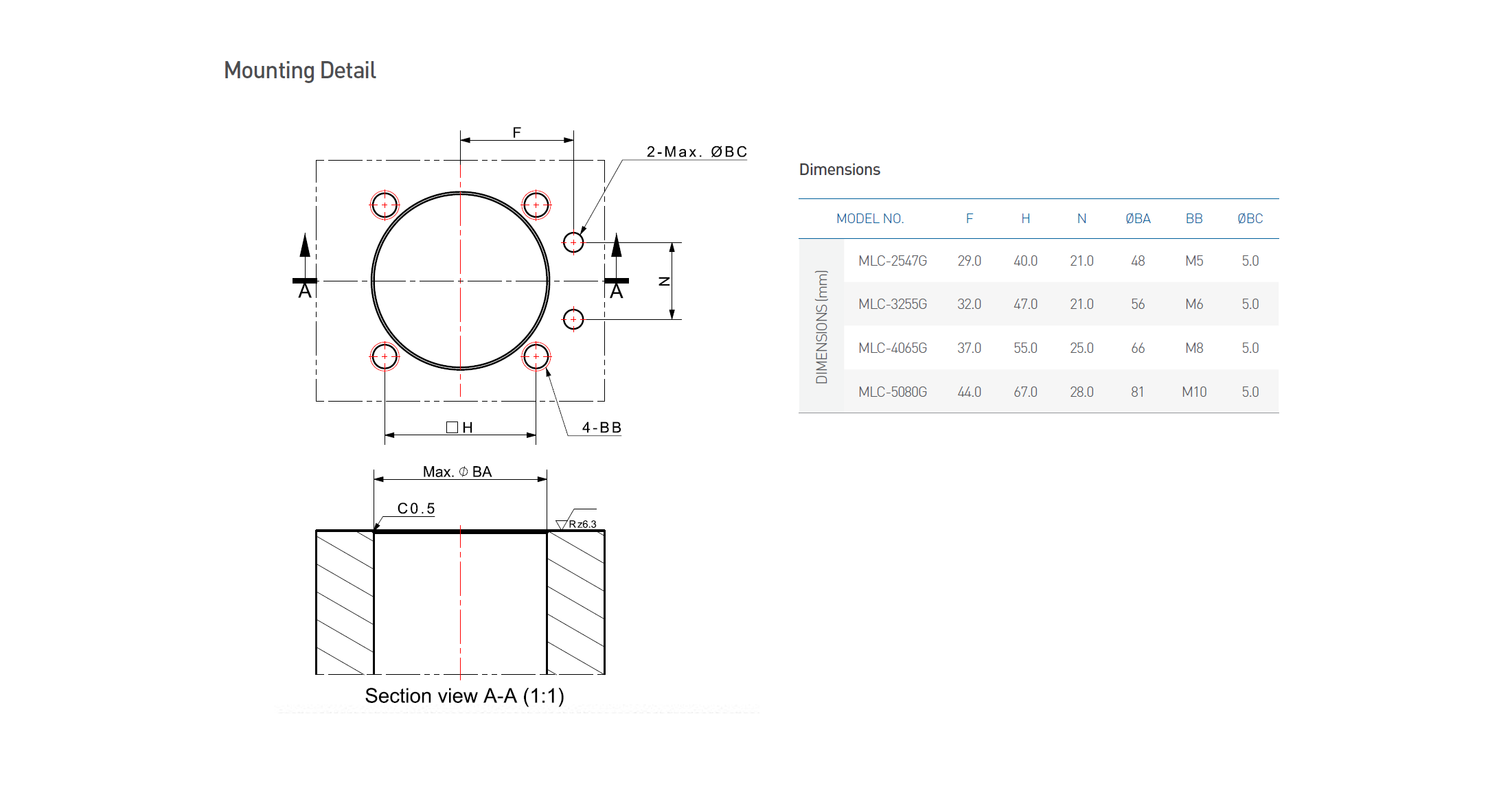Click the 2-Max. ØBC label

[x=696, y=152]
